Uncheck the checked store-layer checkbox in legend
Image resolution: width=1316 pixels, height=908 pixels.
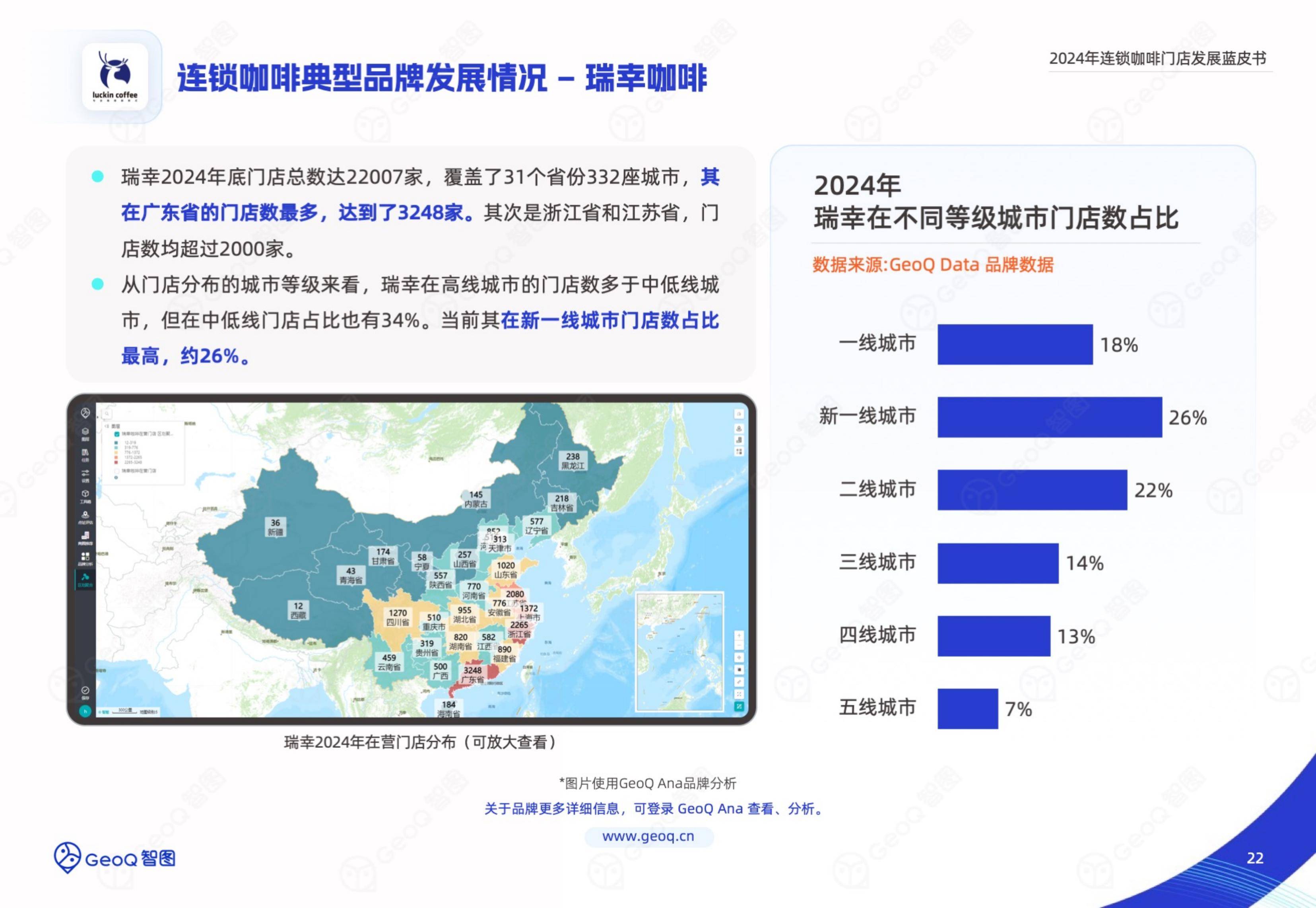click(x=116, y=434)
